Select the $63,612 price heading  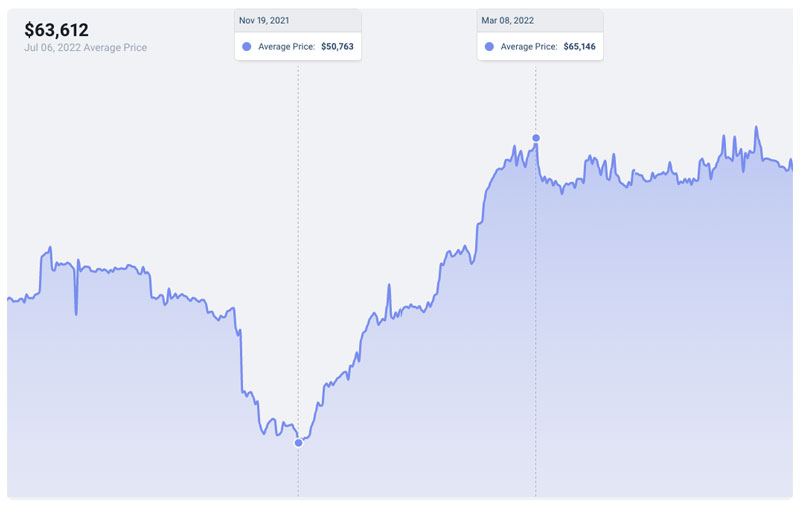click(x=56, y=30)
